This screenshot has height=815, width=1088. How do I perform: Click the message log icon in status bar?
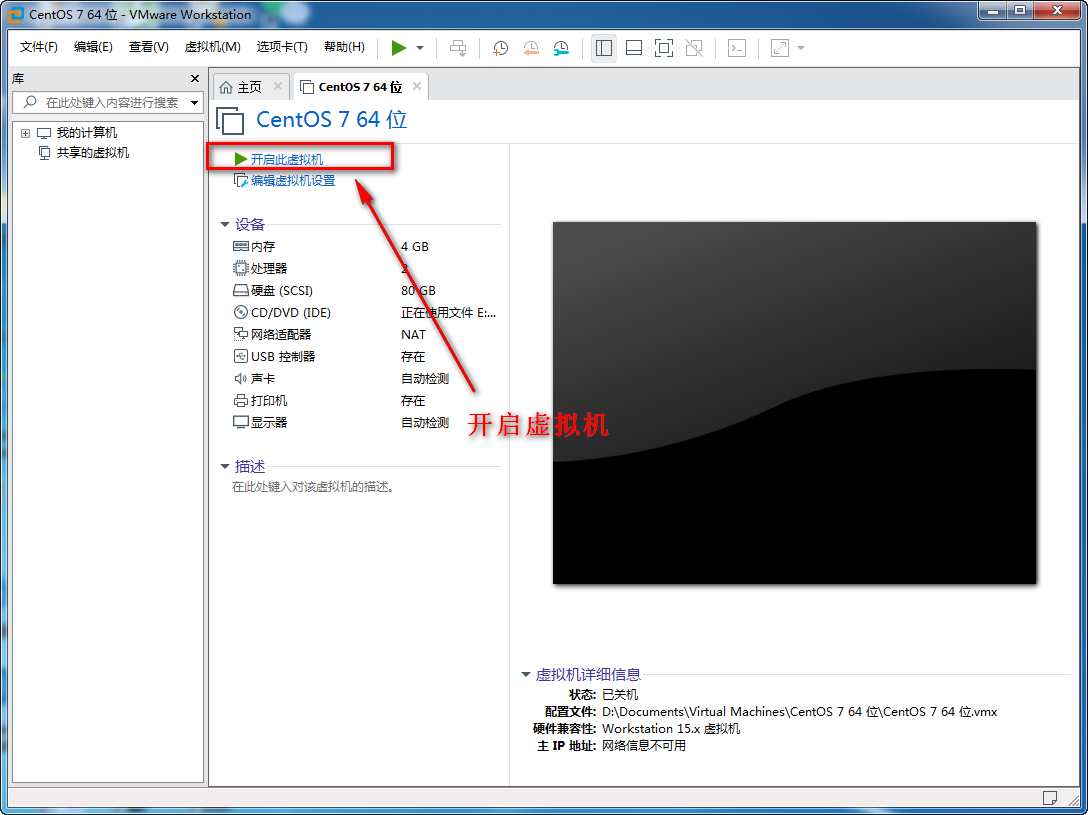(1050, 797)
